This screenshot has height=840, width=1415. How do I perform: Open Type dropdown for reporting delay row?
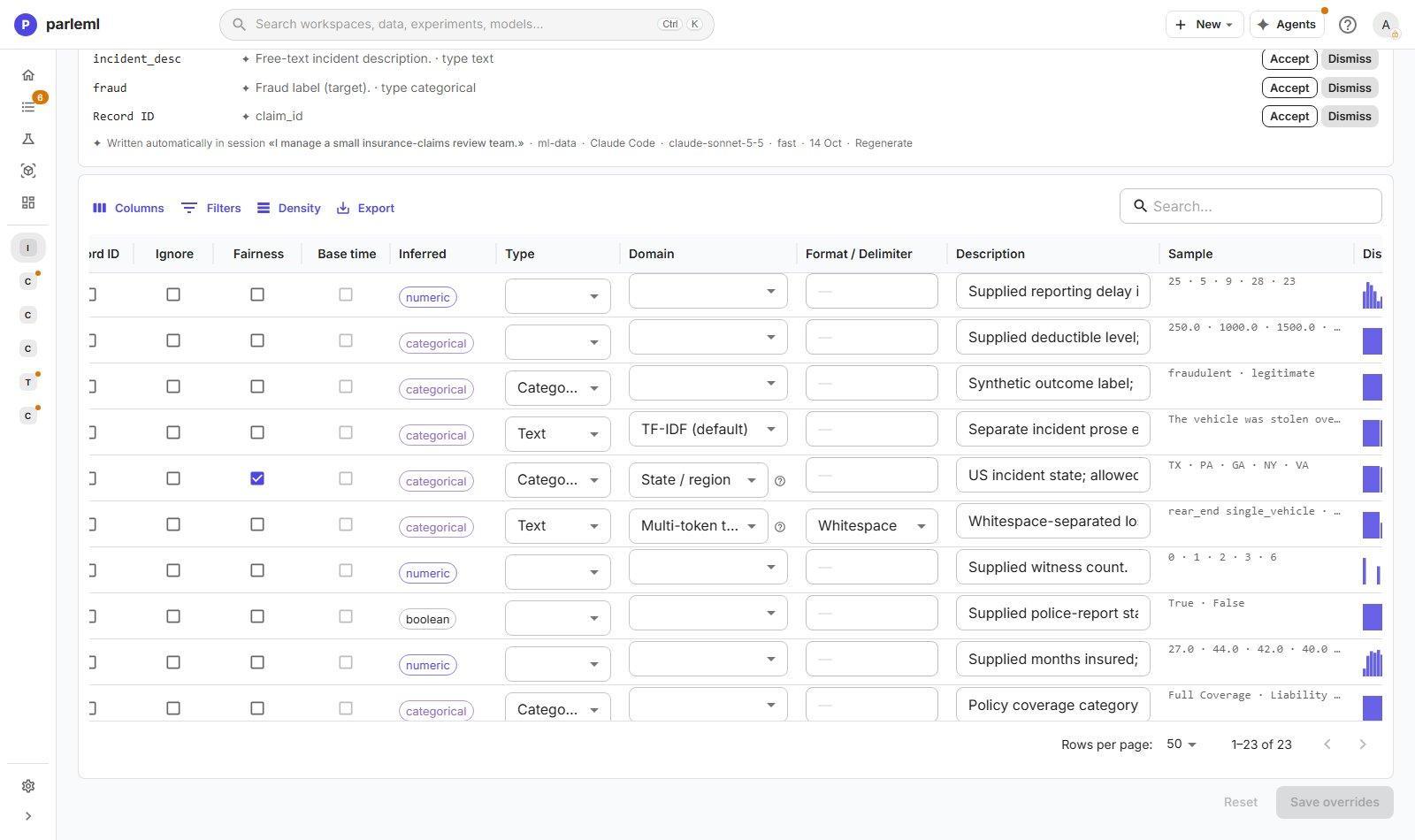558,296
